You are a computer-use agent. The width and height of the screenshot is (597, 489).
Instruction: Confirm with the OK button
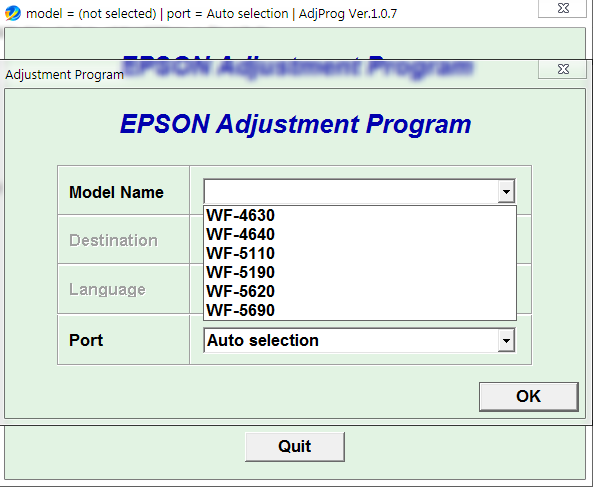tap(528, 396)
